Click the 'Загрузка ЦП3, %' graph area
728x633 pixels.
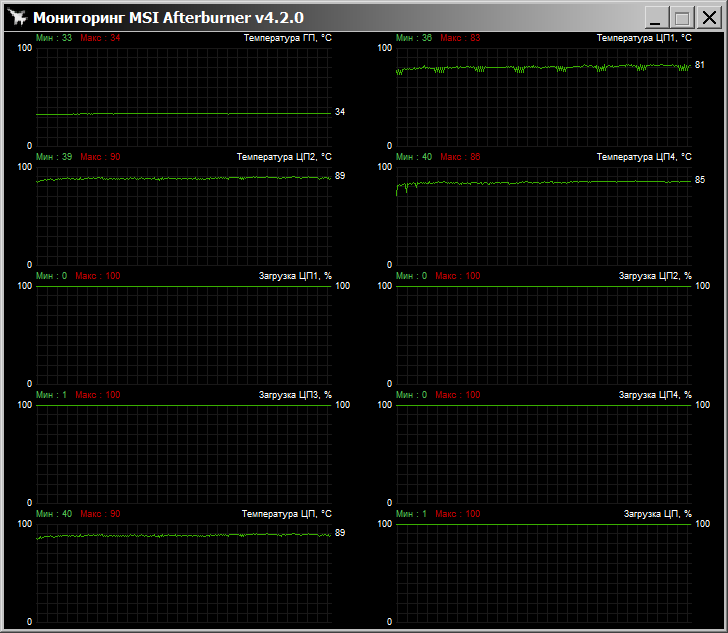(x=183, y=454)
